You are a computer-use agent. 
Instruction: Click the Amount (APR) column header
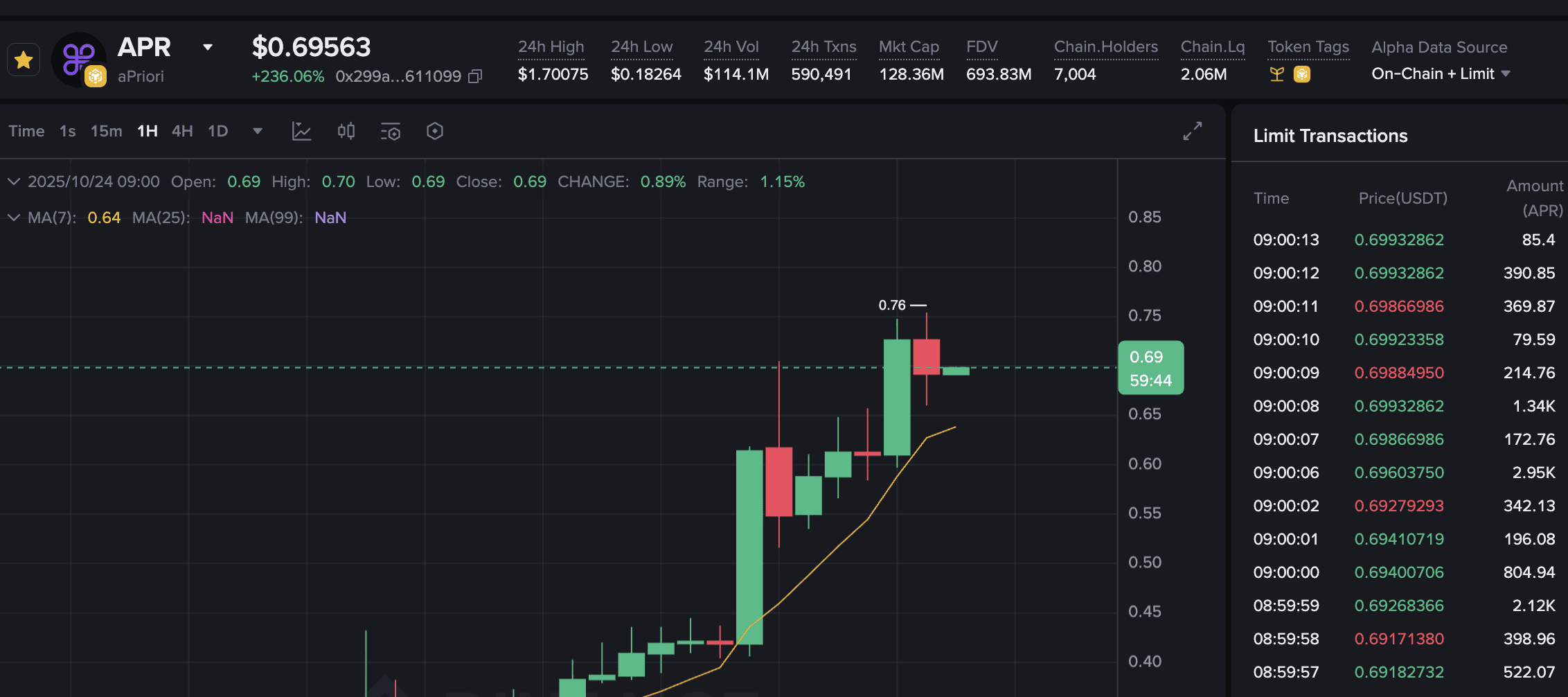pos(1535,198)
